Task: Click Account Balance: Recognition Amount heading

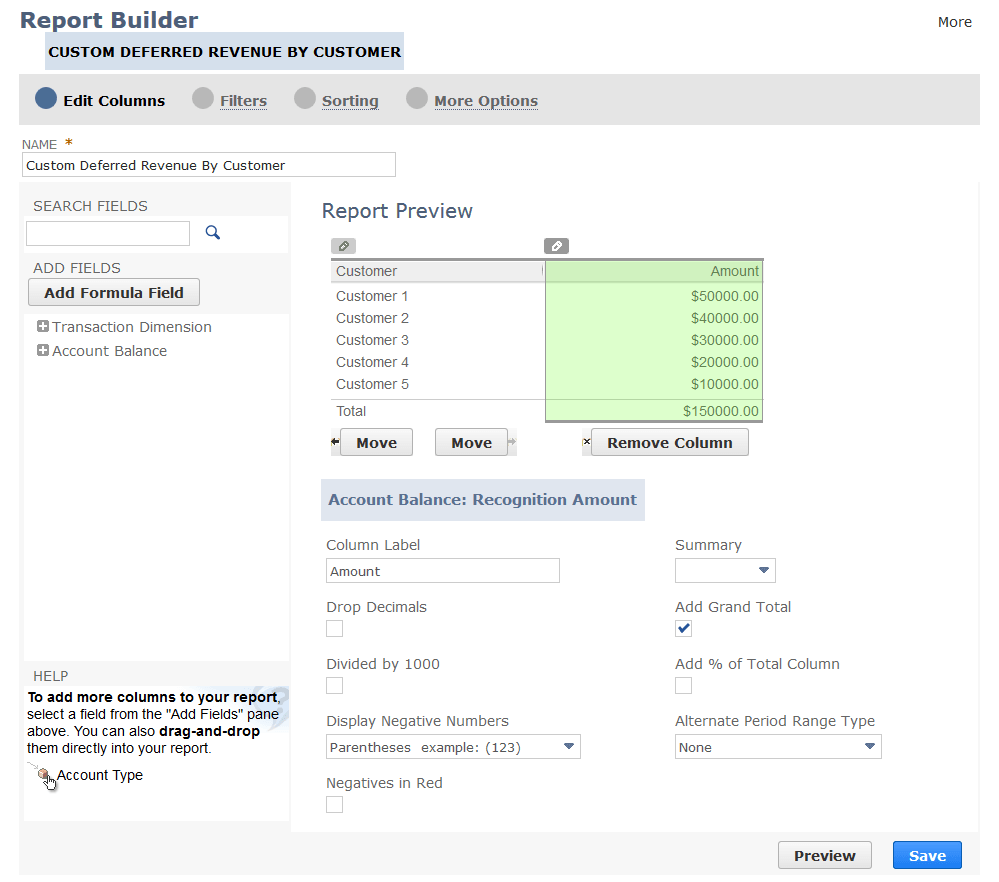Action: [x=482, y=500]
